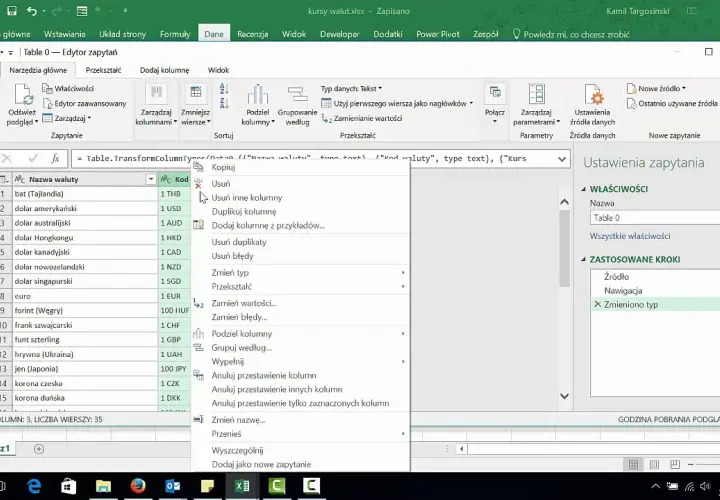Screen dimensions: 720x500
Task: Expand the formula bar chevron
Action: click(562, 159)
